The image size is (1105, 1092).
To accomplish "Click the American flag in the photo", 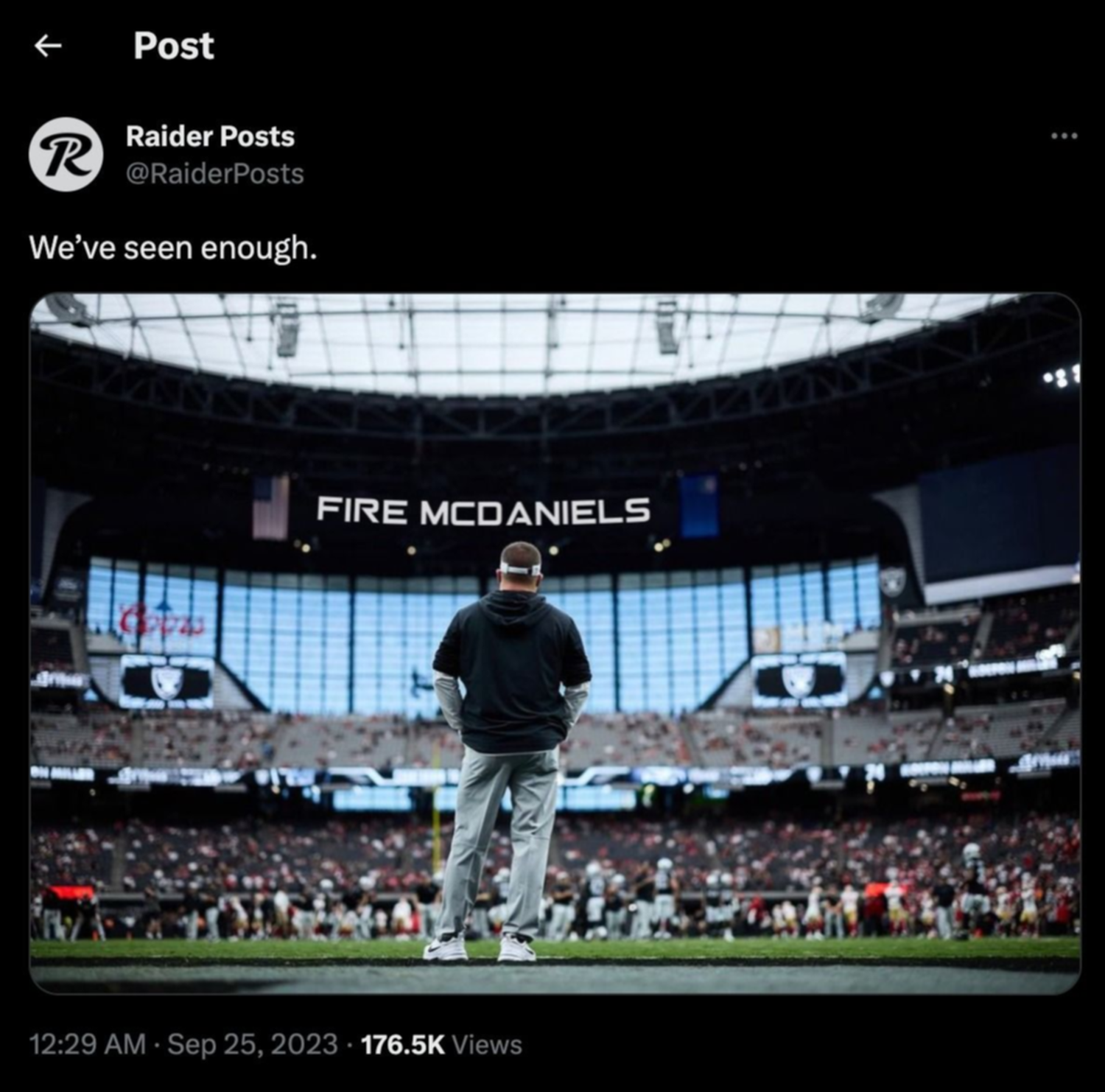I will pyautogui.click(x=271, y=508).
